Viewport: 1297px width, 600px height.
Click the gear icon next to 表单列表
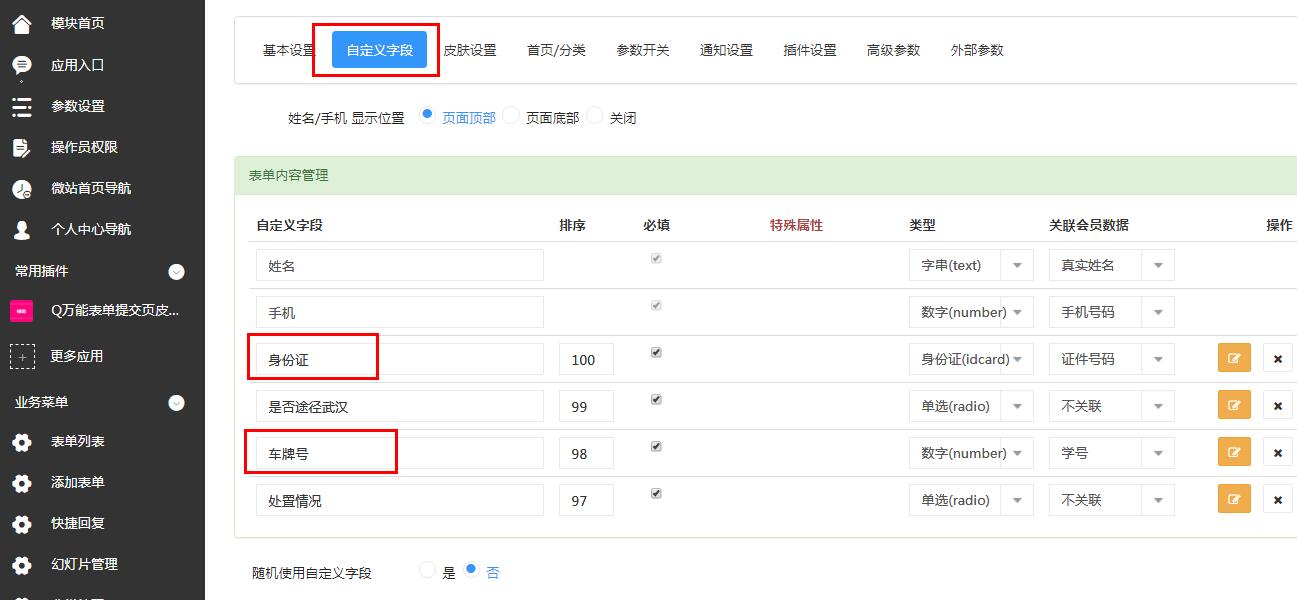coord(21,442)
